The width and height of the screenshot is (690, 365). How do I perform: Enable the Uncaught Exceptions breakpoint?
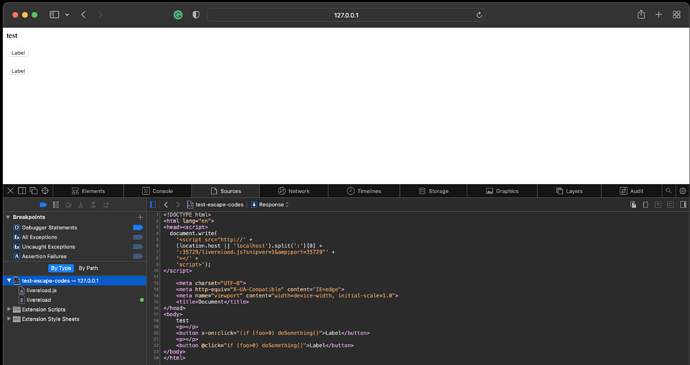138,247
